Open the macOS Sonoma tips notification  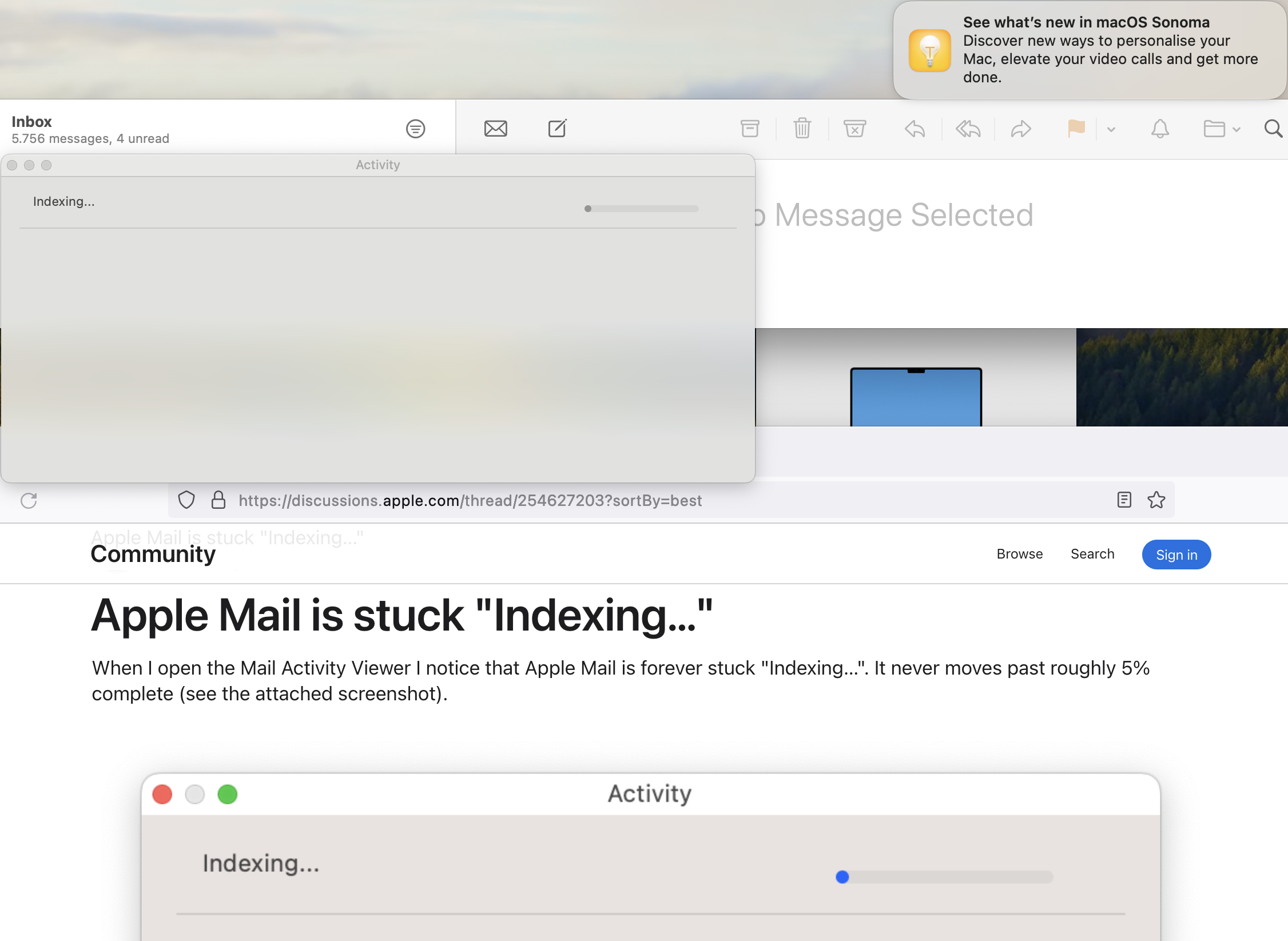tap(1090, 50)
